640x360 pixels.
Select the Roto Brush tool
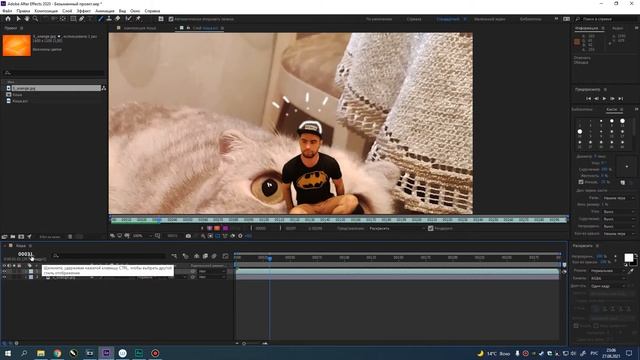pyautogui.click(x=129, y=19)
